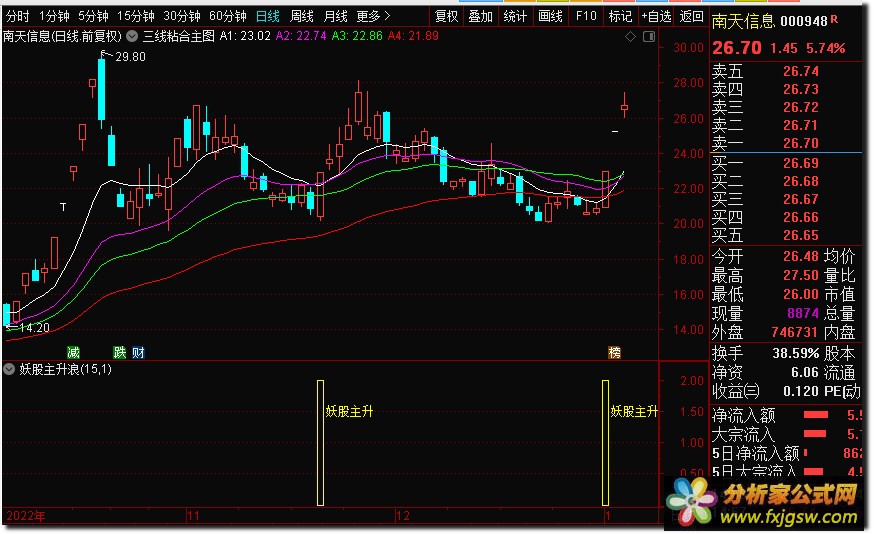Expand the 更多 periods menu

(373, 16)
